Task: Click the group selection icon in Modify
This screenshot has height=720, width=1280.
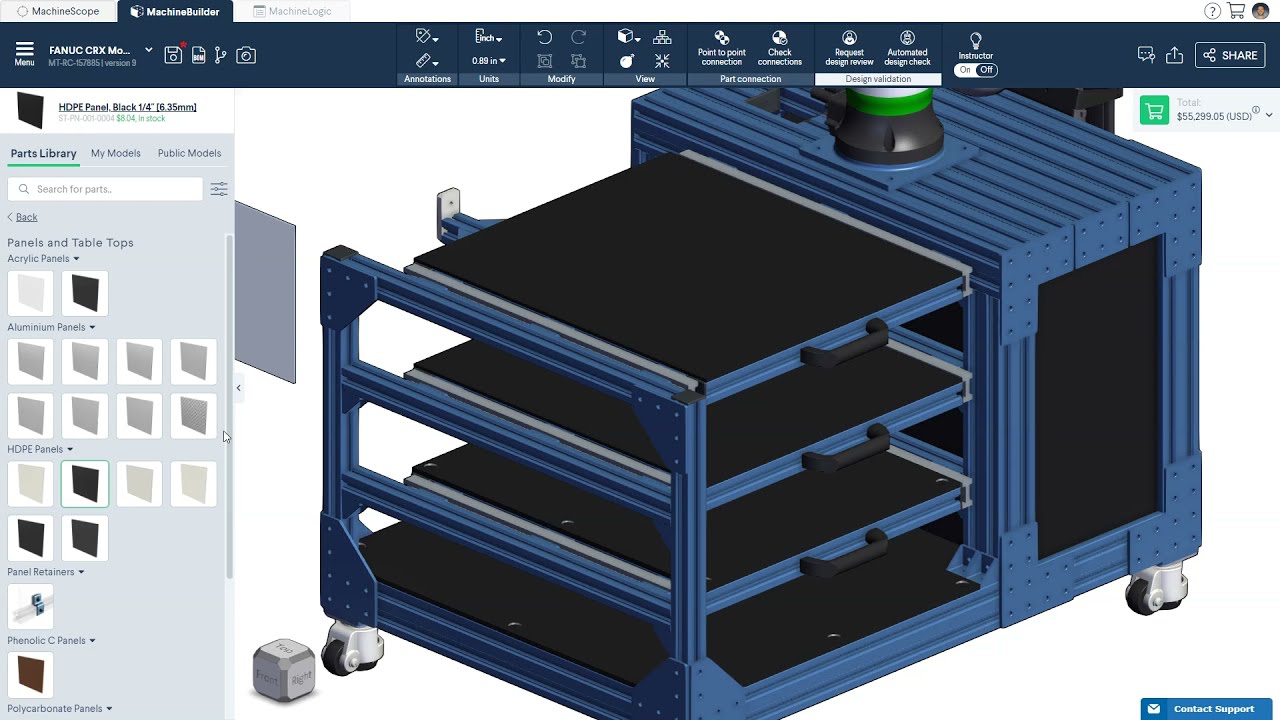Action: 544,61
